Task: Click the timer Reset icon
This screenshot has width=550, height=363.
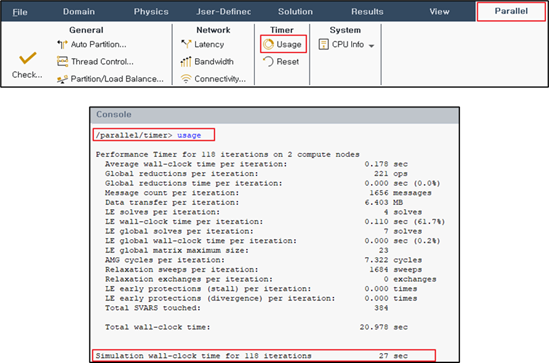Action: click(x=268, y=62)
